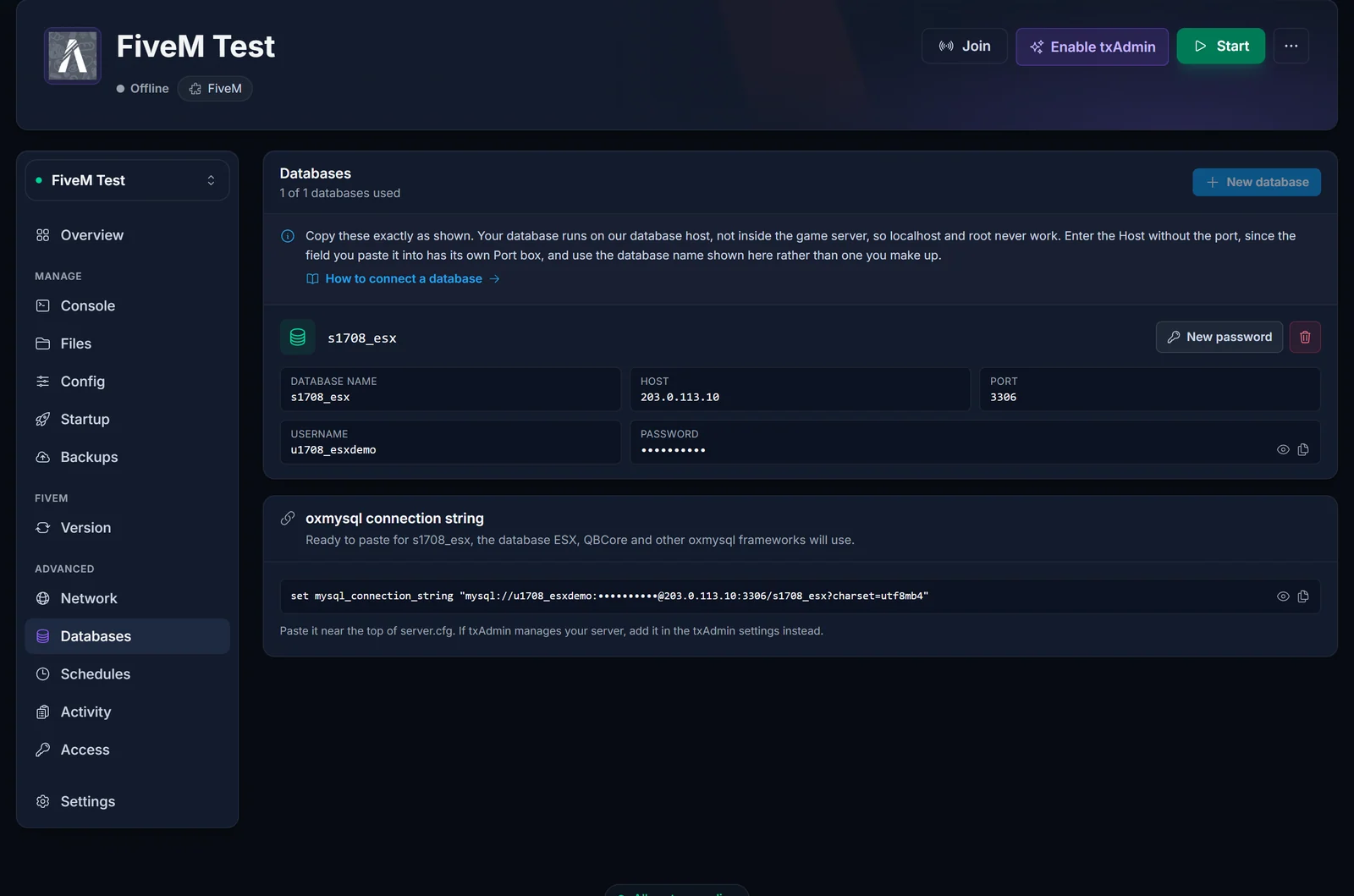Open the How to connect a database guide

pyautogui.click(x=403, y=279)
